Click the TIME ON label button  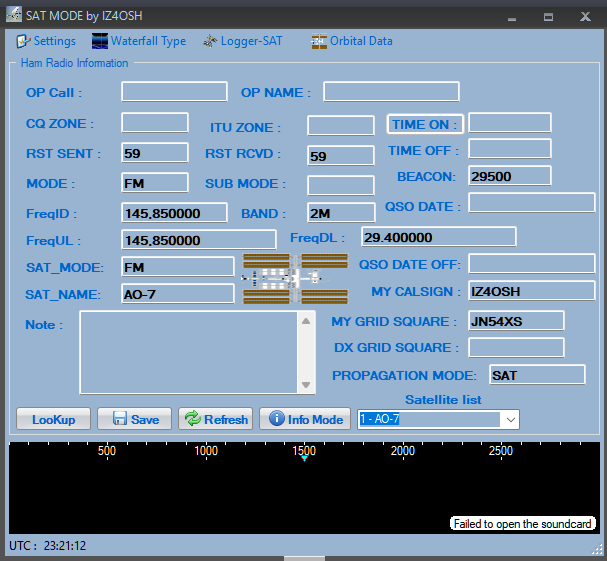pos(424,124)
